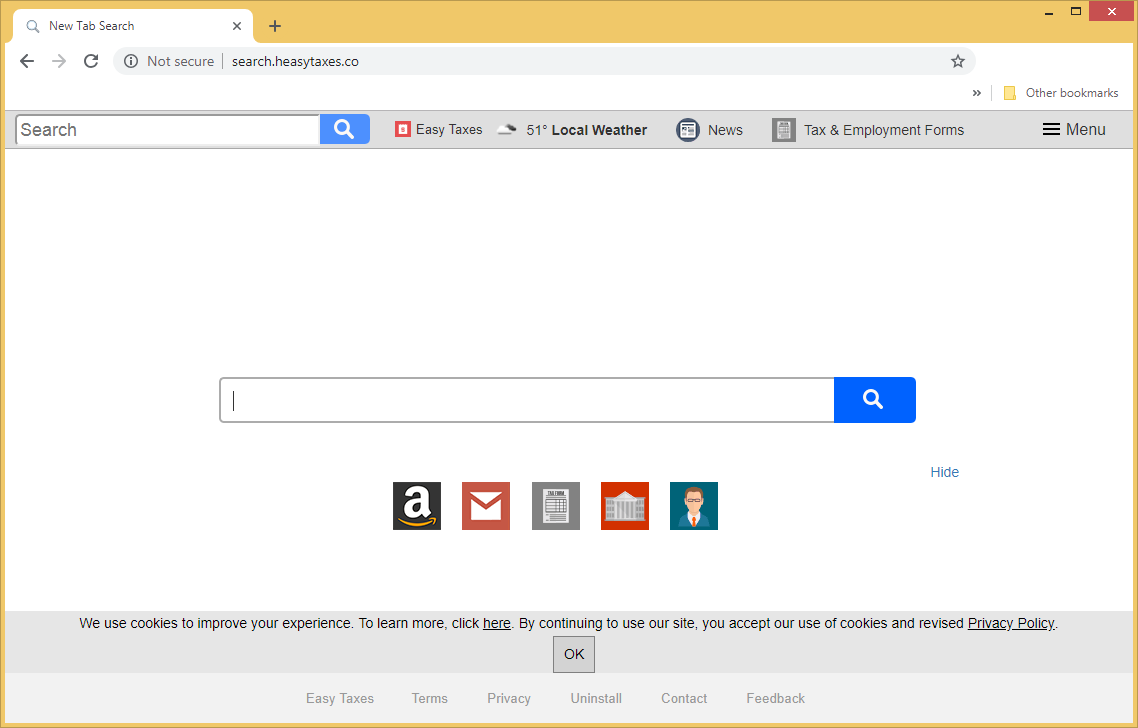Open the red government building shortcut
The image size is (1138, 728).
click(625, 506)
